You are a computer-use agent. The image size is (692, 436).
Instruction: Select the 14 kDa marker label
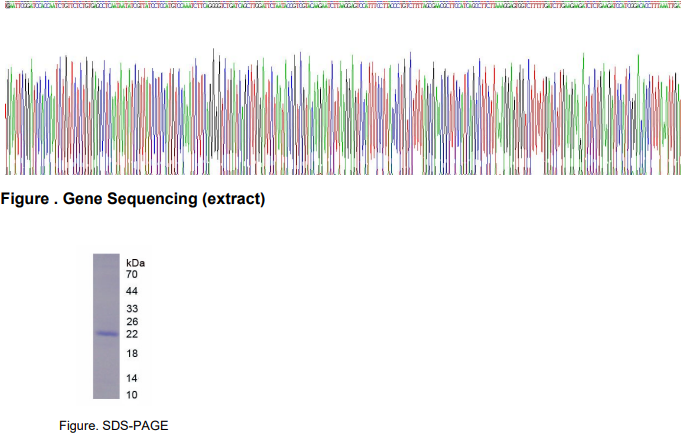(x=132, y=378)
